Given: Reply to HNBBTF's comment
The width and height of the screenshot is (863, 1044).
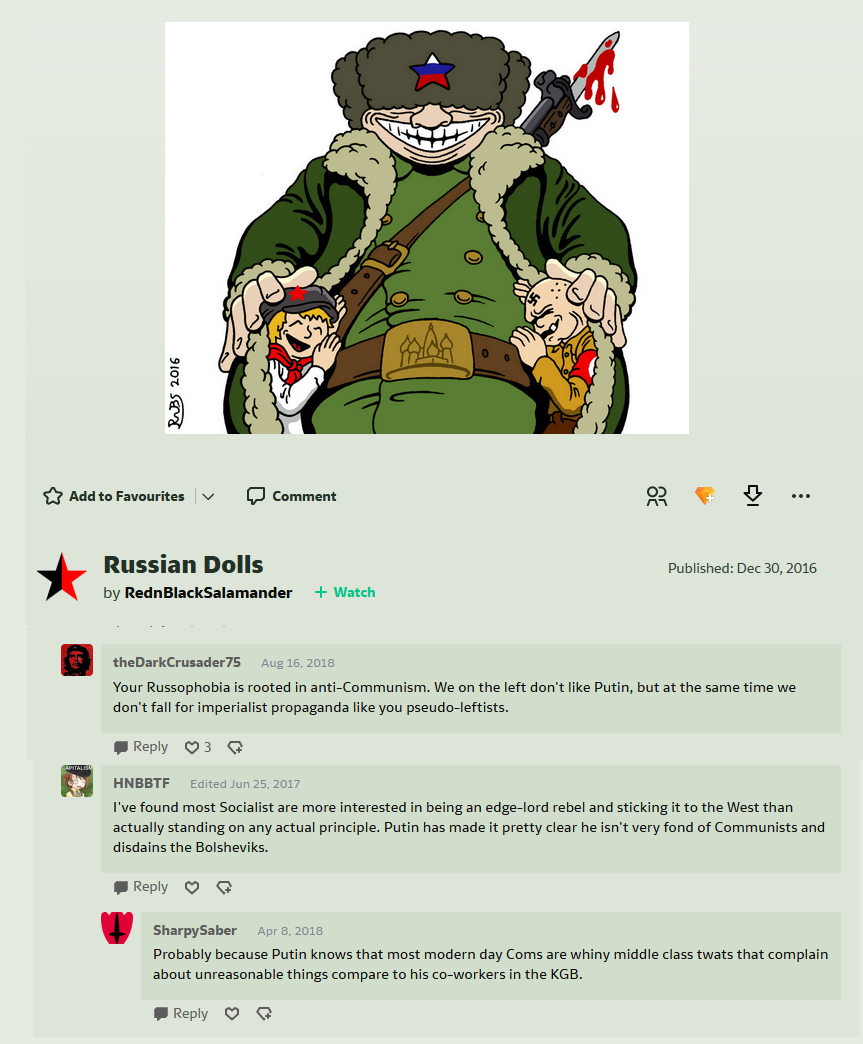Looking at the screenshot, I should (x=141, y=887).
